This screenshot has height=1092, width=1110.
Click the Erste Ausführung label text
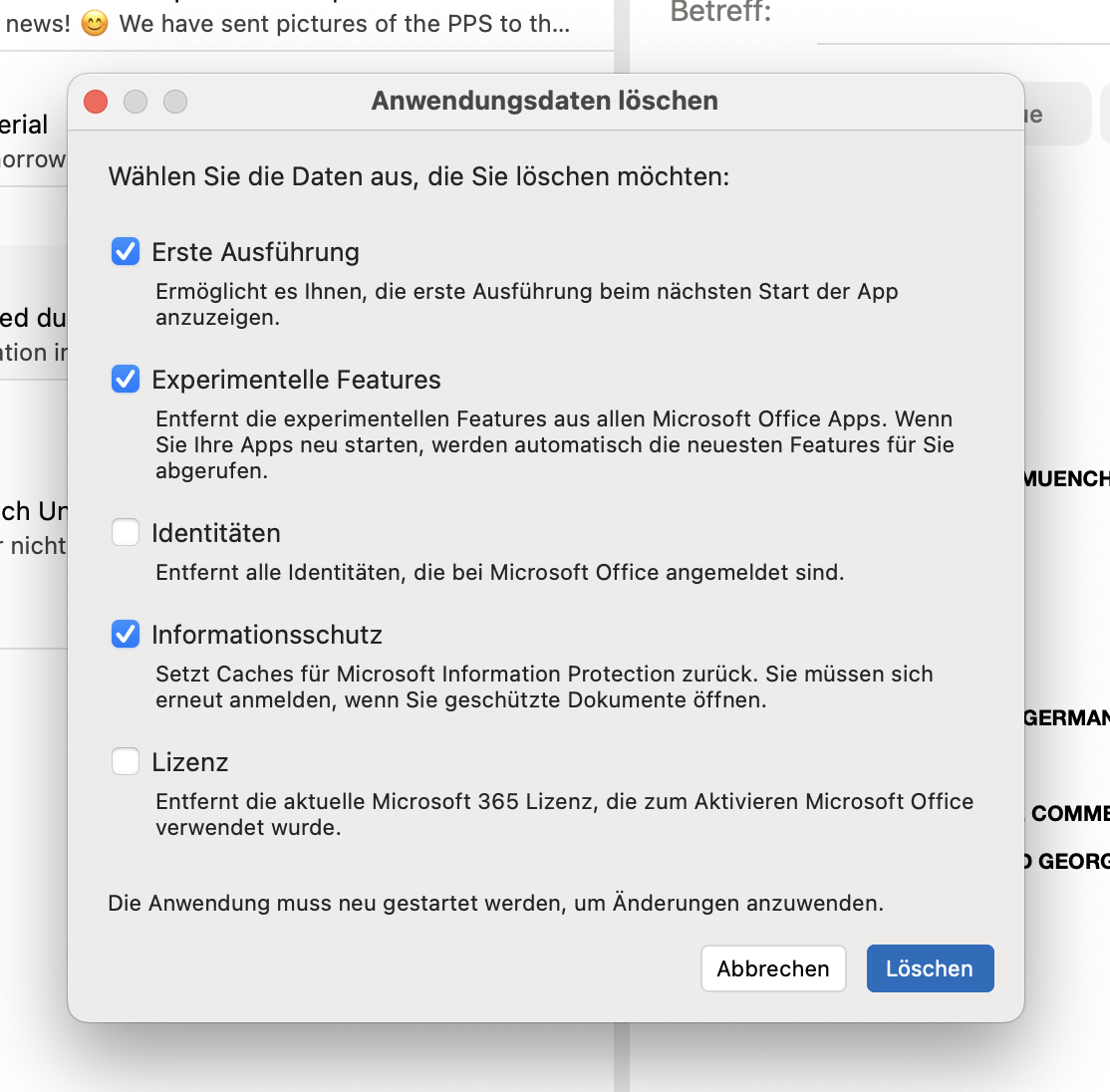pos(255,252)
